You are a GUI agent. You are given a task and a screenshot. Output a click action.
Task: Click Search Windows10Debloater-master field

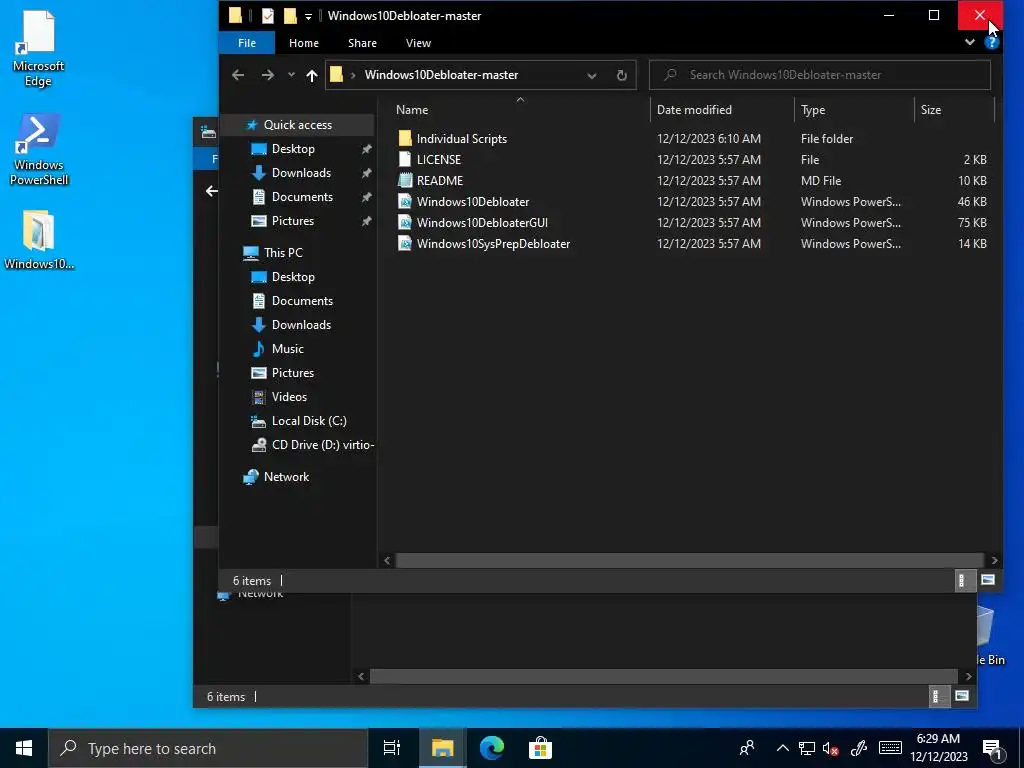(x=820, y=75)
